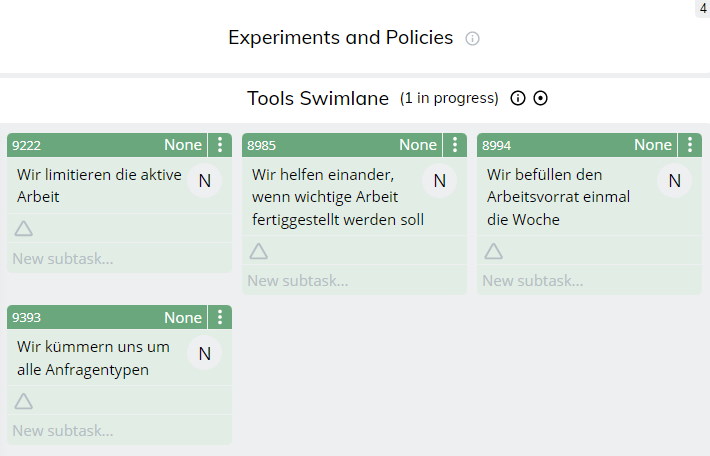Open the three-dot menu on card 8985

455,145
